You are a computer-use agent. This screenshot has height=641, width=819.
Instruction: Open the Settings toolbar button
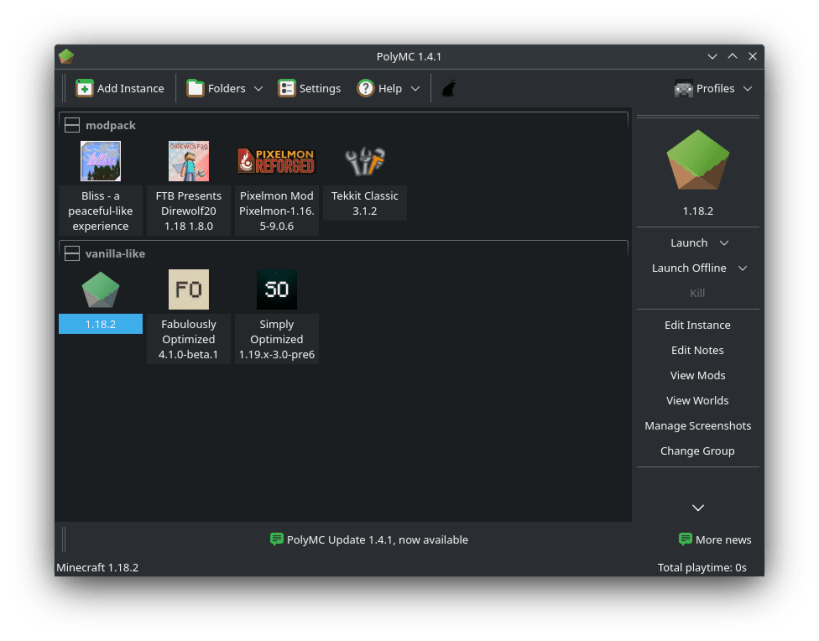(309, 88)
